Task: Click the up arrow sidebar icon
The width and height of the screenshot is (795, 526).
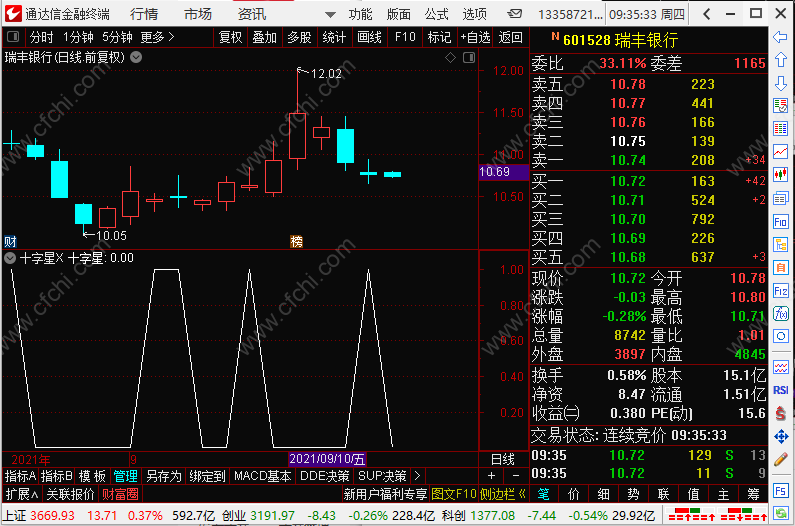Action: coord(780,59)
